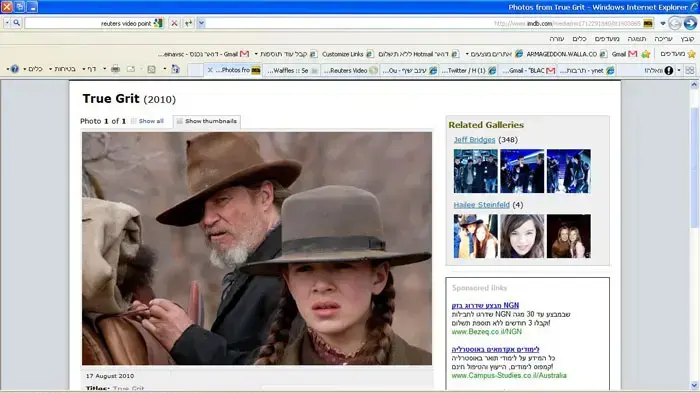Switch to the וואלה! tab
This screenshot has height=393, width=700.
646,70
